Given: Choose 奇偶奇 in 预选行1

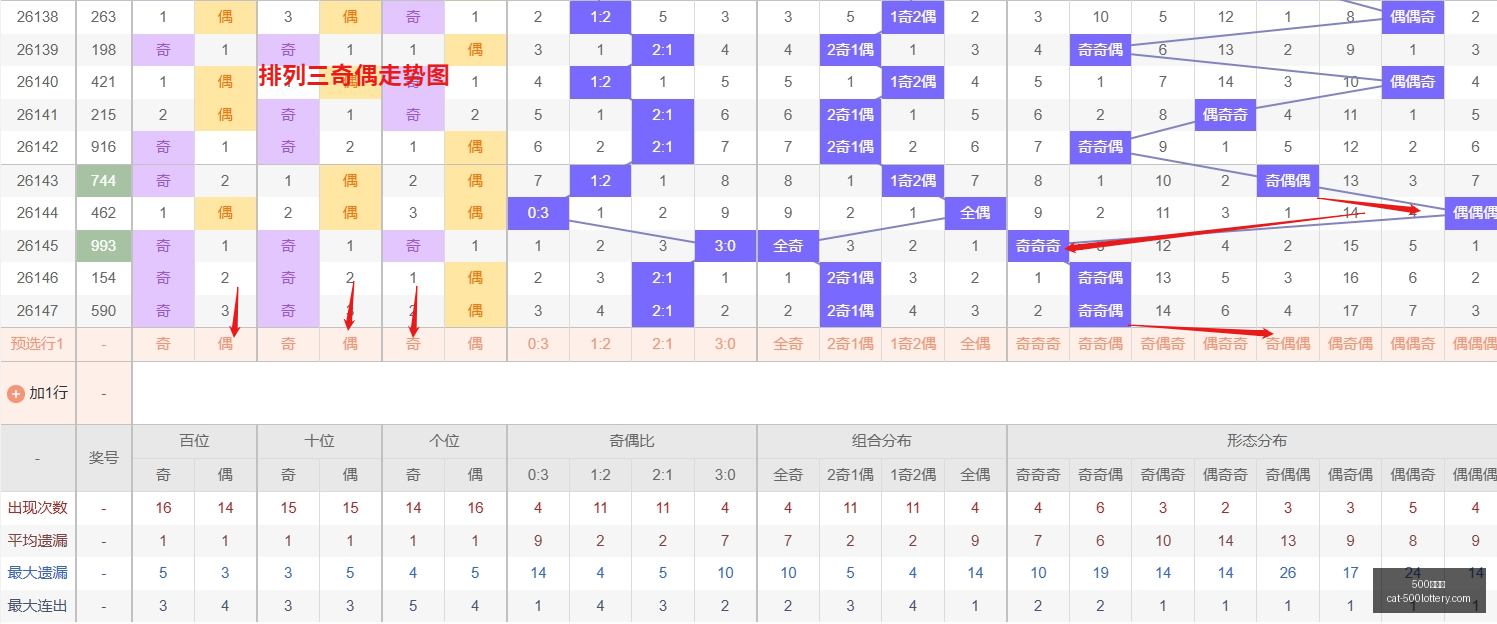Looking at the screenshot, I should [1163, 344].
